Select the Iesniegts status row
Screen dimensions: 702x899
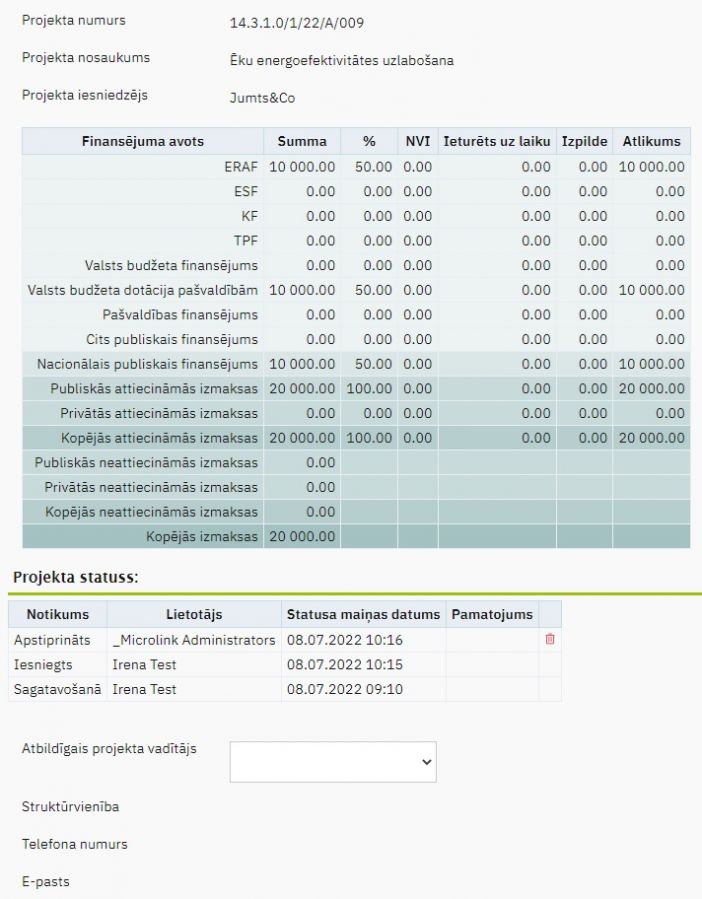(43, 665)
